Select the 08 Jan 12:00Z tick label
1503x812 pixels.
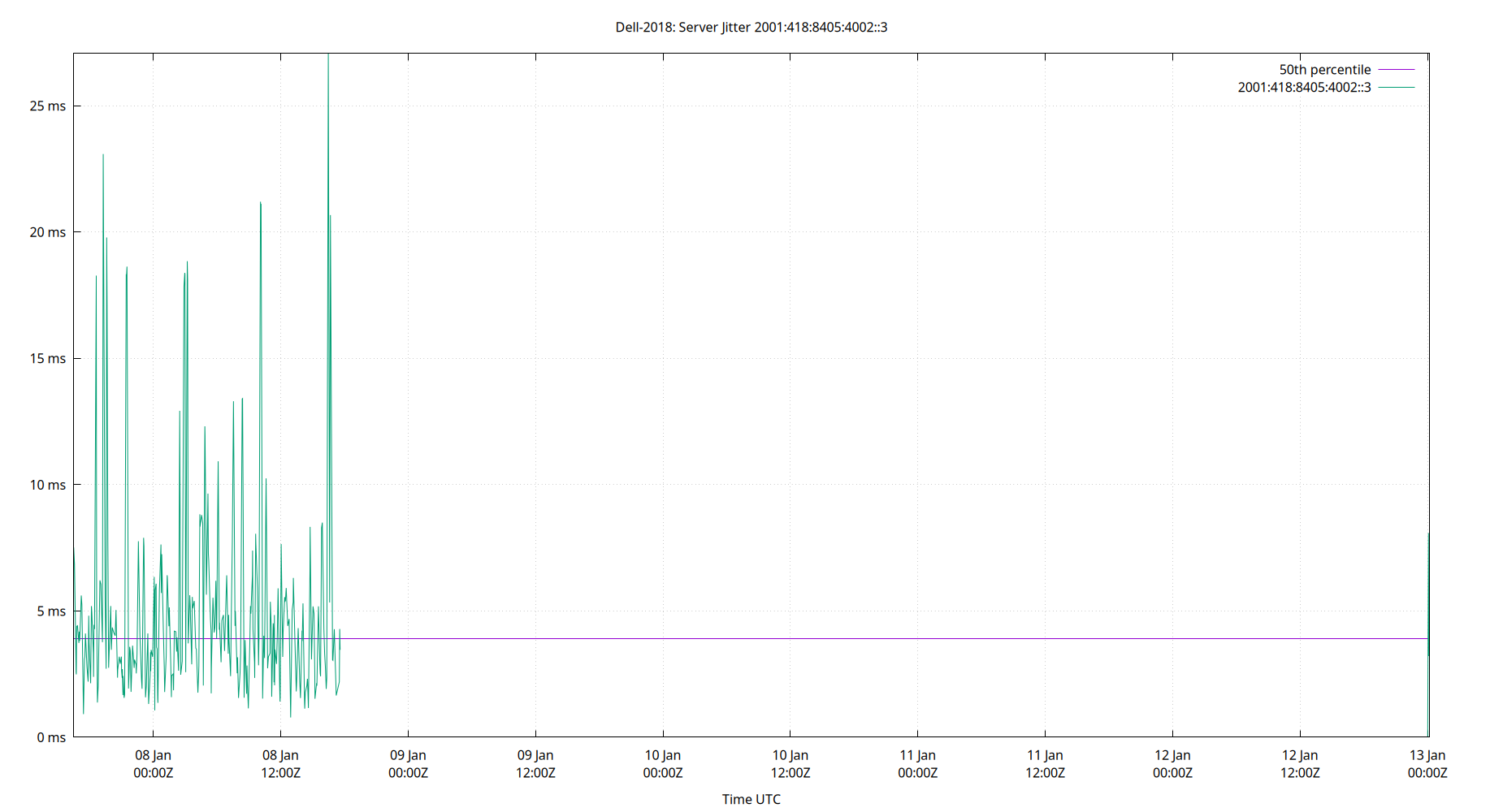point(280,763)
